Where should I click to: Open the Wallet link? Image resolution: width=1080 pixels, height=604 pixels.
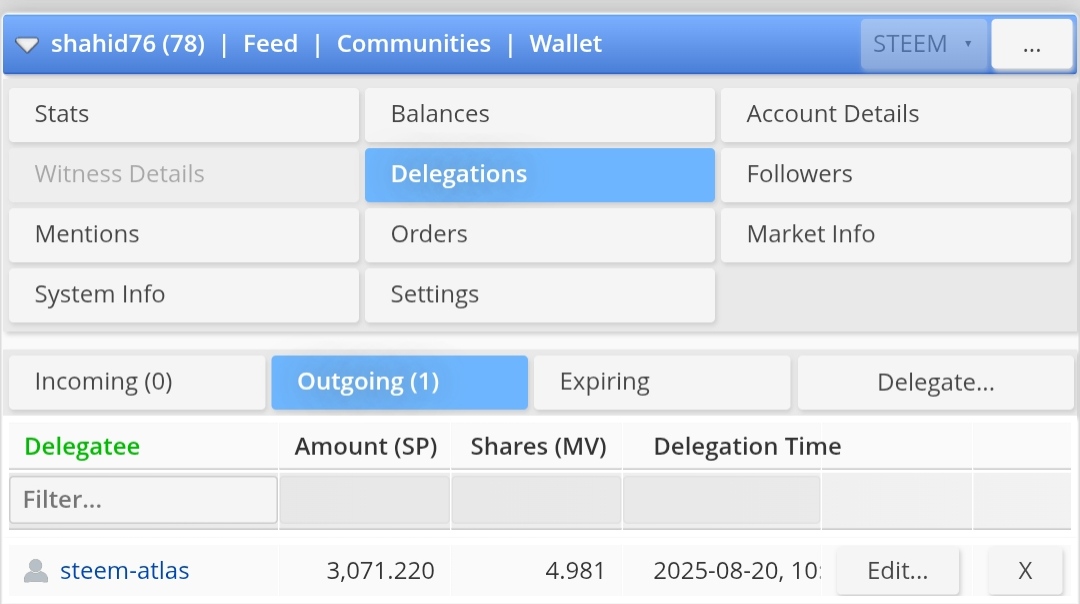pyautogui.click(x=565, y=44)
